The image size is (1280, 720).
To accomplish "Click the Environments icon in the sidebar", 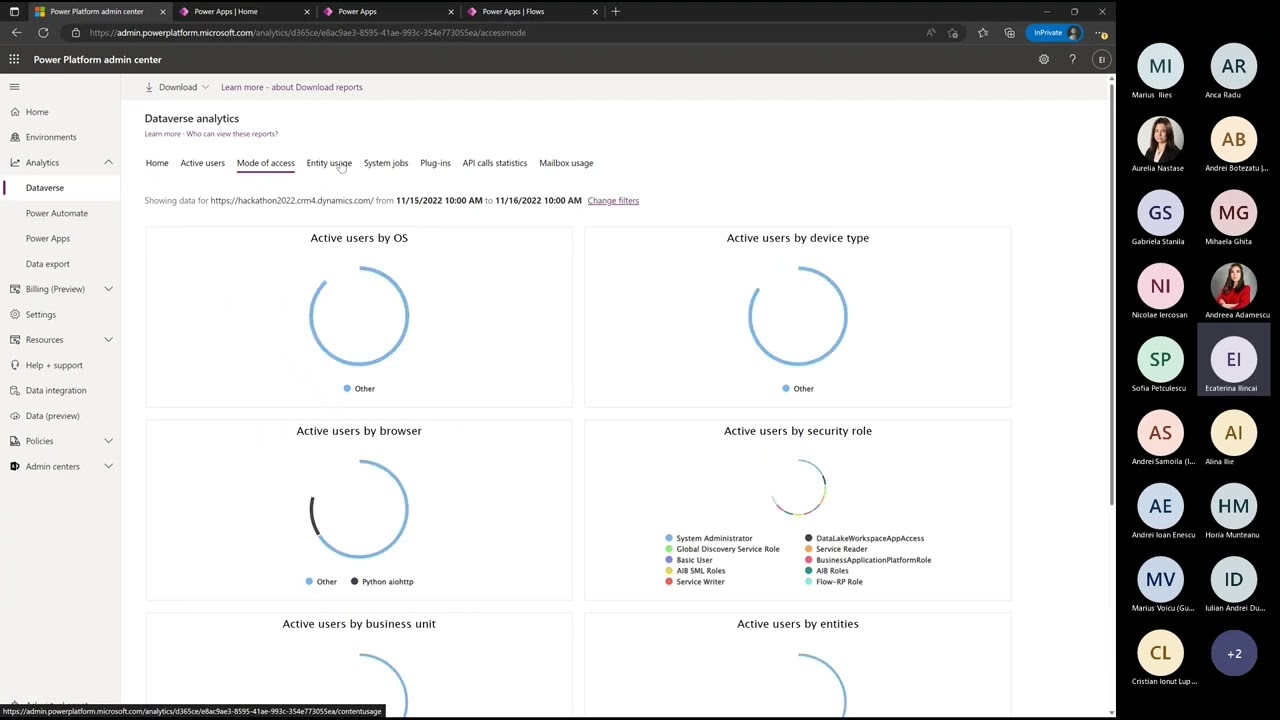I will click(15, 137).
